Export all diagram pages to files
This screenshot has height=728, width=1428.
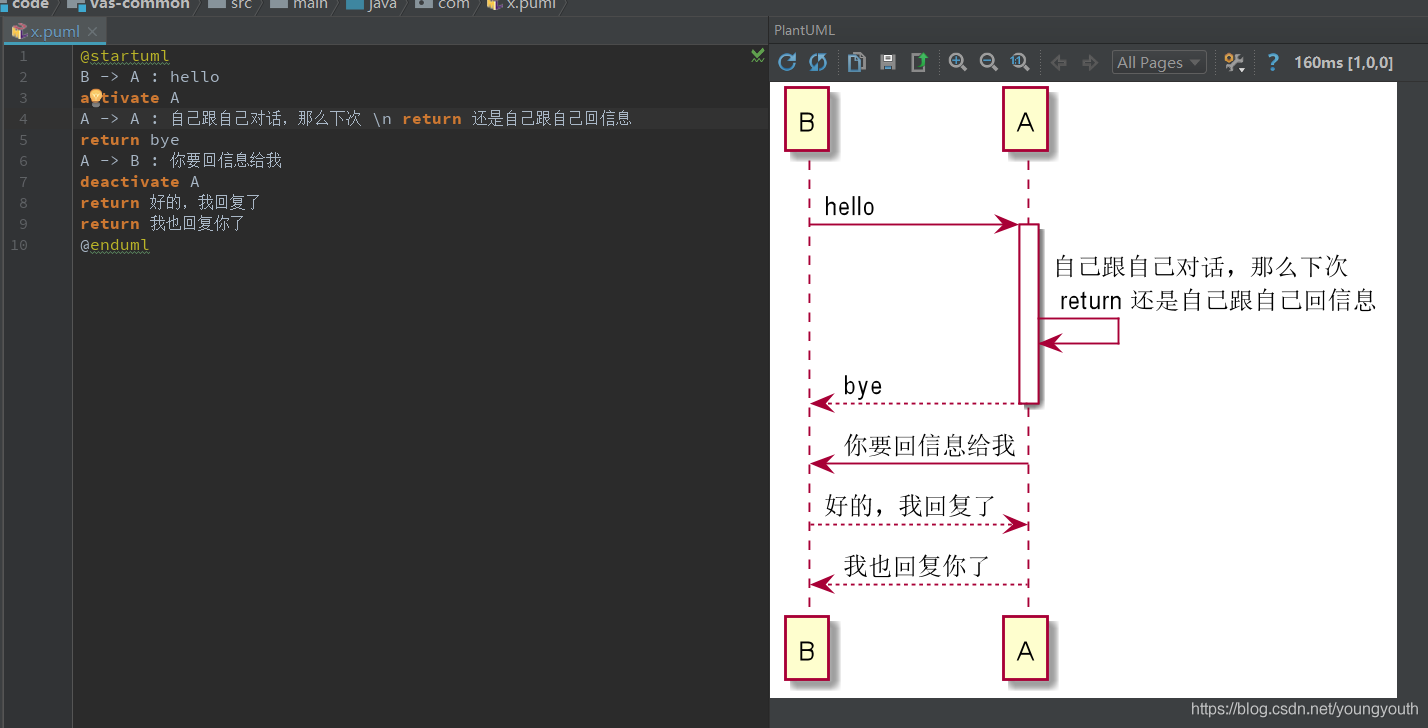(x=919, y=62)
